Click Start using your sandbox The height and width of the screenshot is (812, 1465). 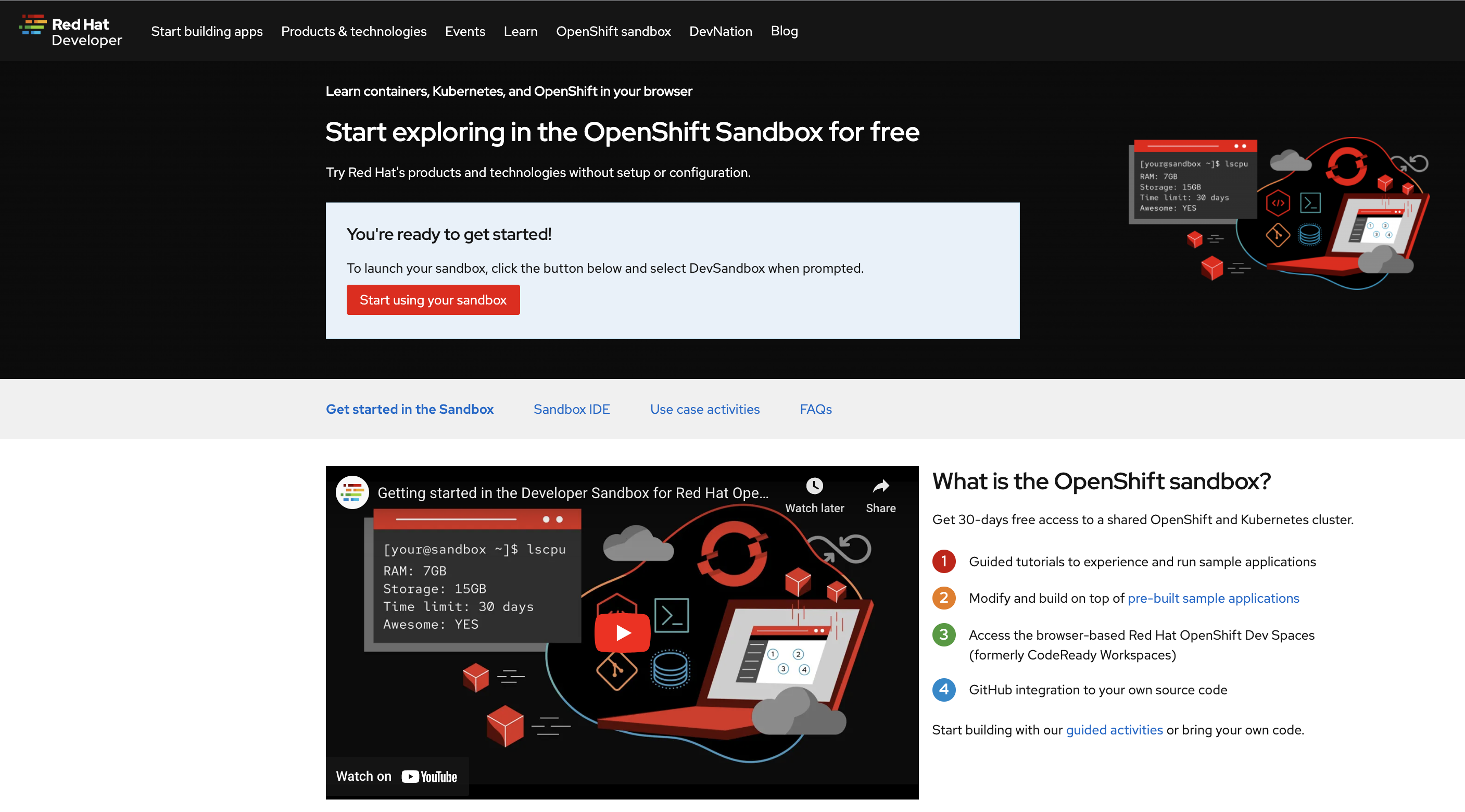point(433,300)
